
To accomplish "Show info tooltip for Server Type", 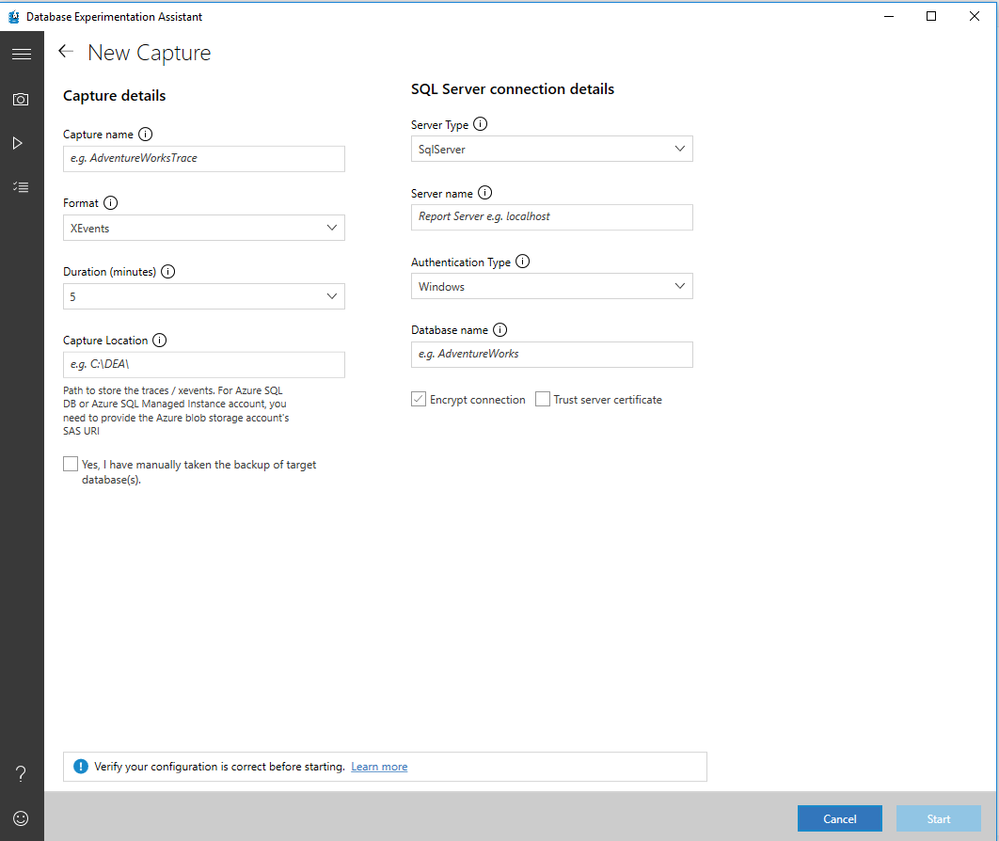I will [480, 124].
